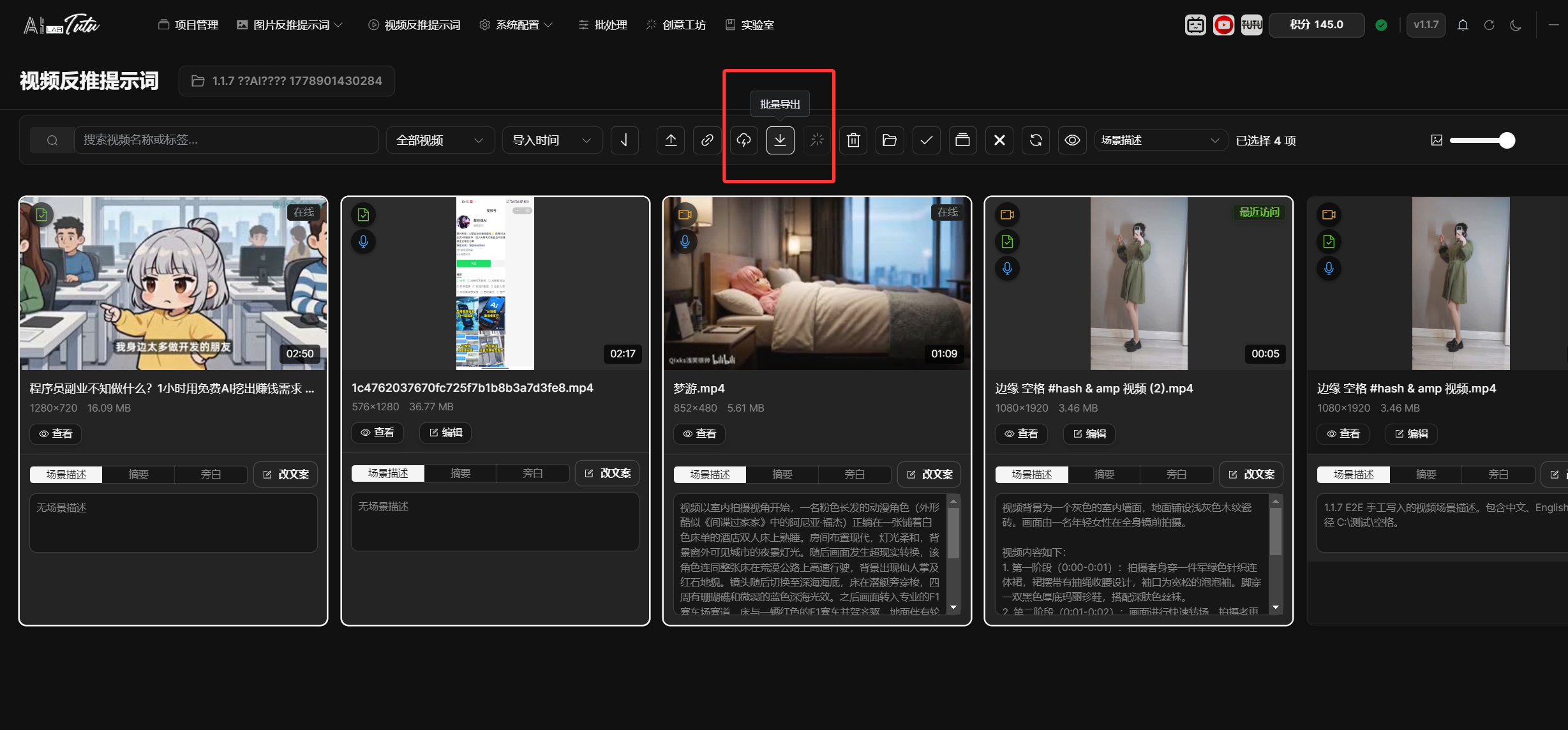This screenshot has height=730, width=1568.
Task: Open the folder icon in toolbar
Action: pos(890,140)
